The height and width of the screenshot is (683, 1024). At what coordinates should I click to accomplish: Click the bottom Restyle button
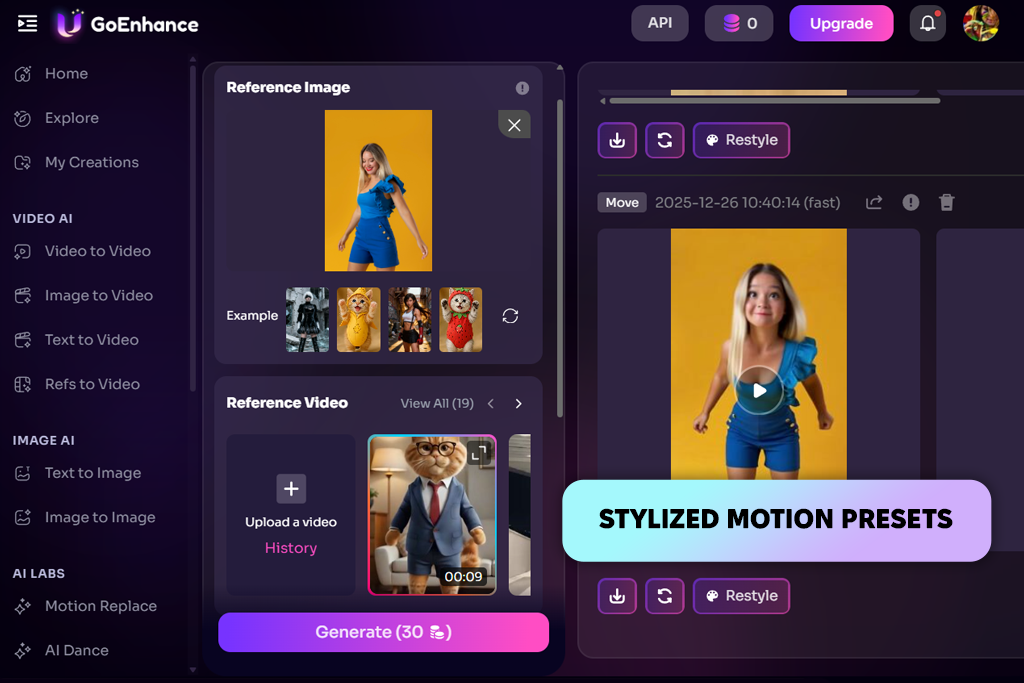pyautogui.click(x=741, y=596)
